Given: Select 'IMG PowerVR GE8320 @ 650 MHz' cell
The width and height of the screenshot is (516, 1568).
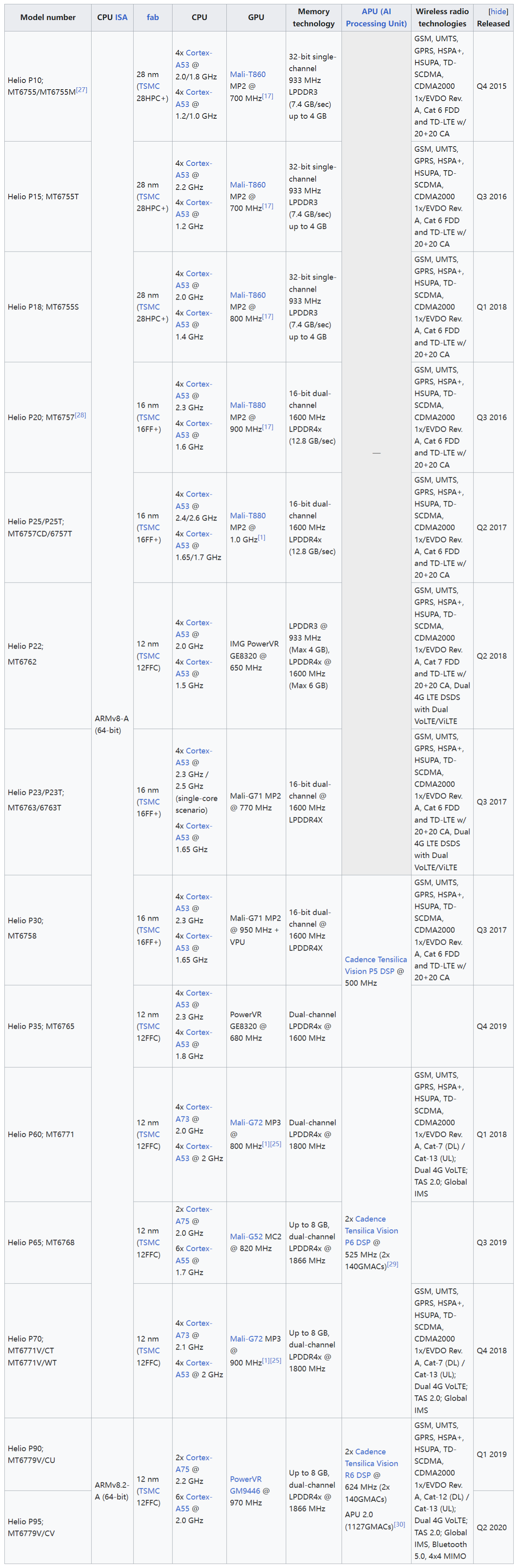Looking at the screenshot, I should [x=256, y=656].
